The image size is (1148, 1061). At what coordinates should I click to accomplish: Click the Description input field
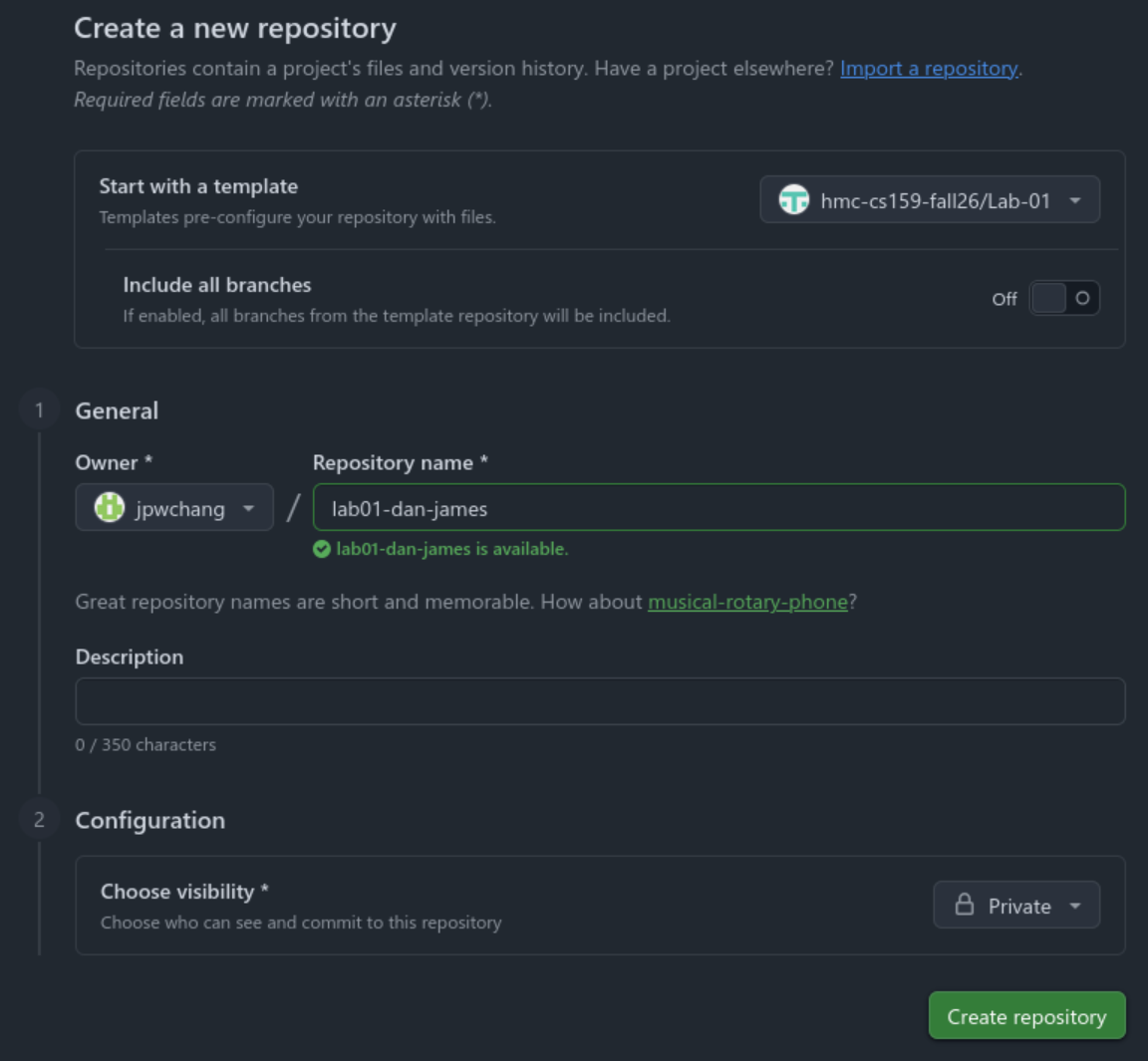(600, 701)
